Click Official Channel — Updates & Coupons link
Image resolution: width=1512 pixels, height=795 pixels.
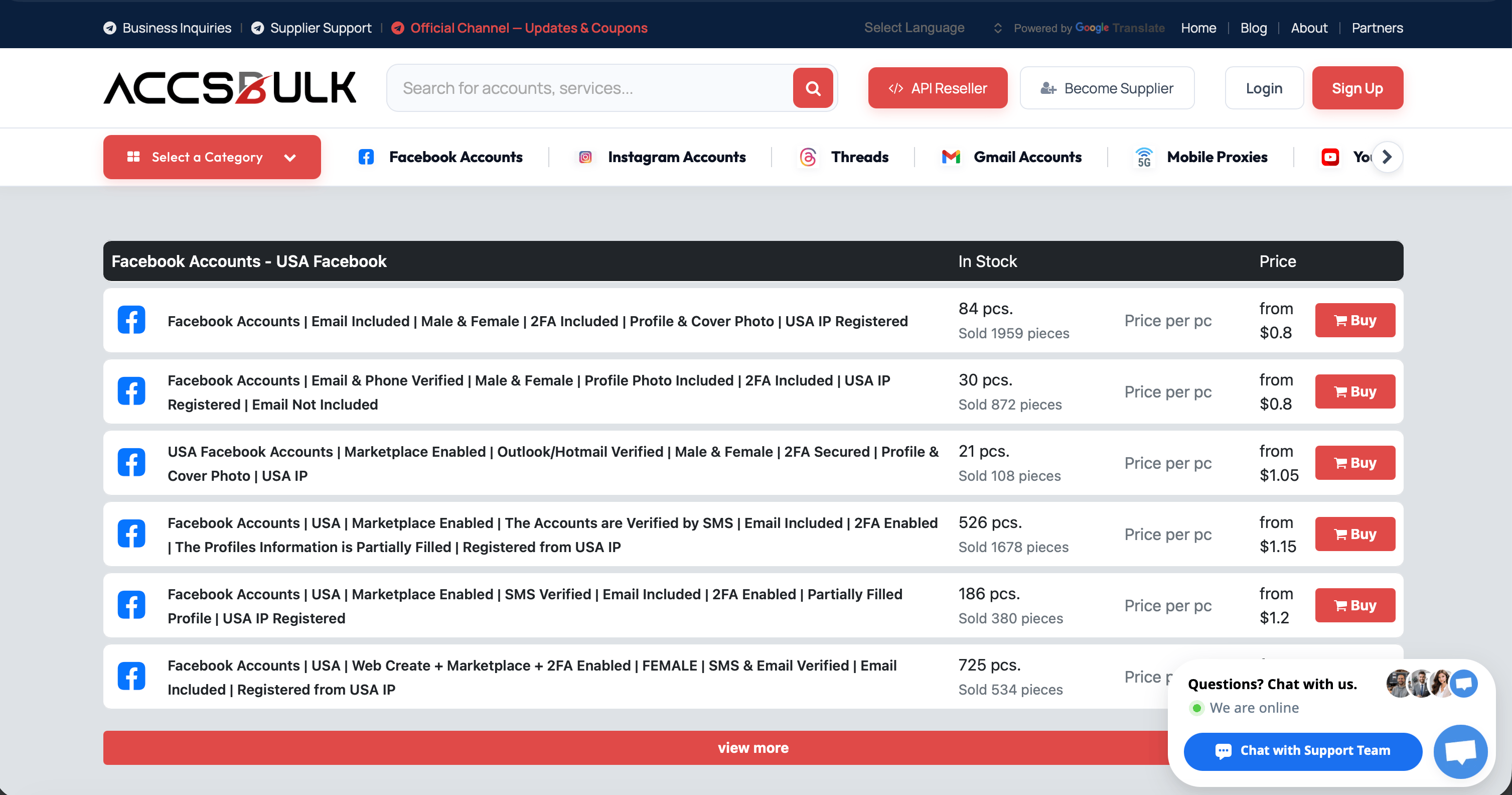tap(529, 28)
